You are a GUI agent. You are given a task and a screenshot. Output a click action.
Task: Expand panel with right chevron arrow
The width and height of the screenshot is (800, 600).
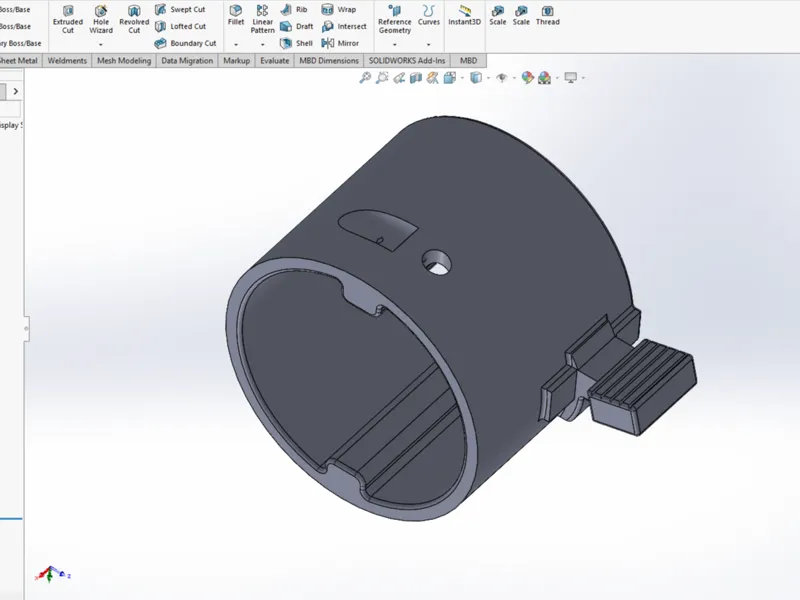16,91
